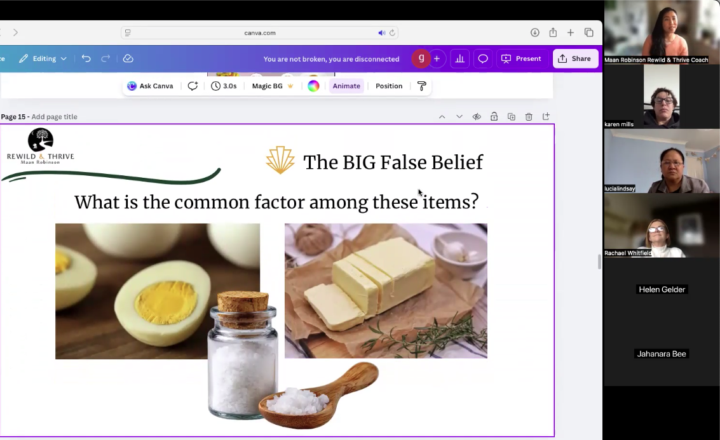720x440 pixels.
Task: Click the panel divider scroll handle
Action: coord(599,262)
